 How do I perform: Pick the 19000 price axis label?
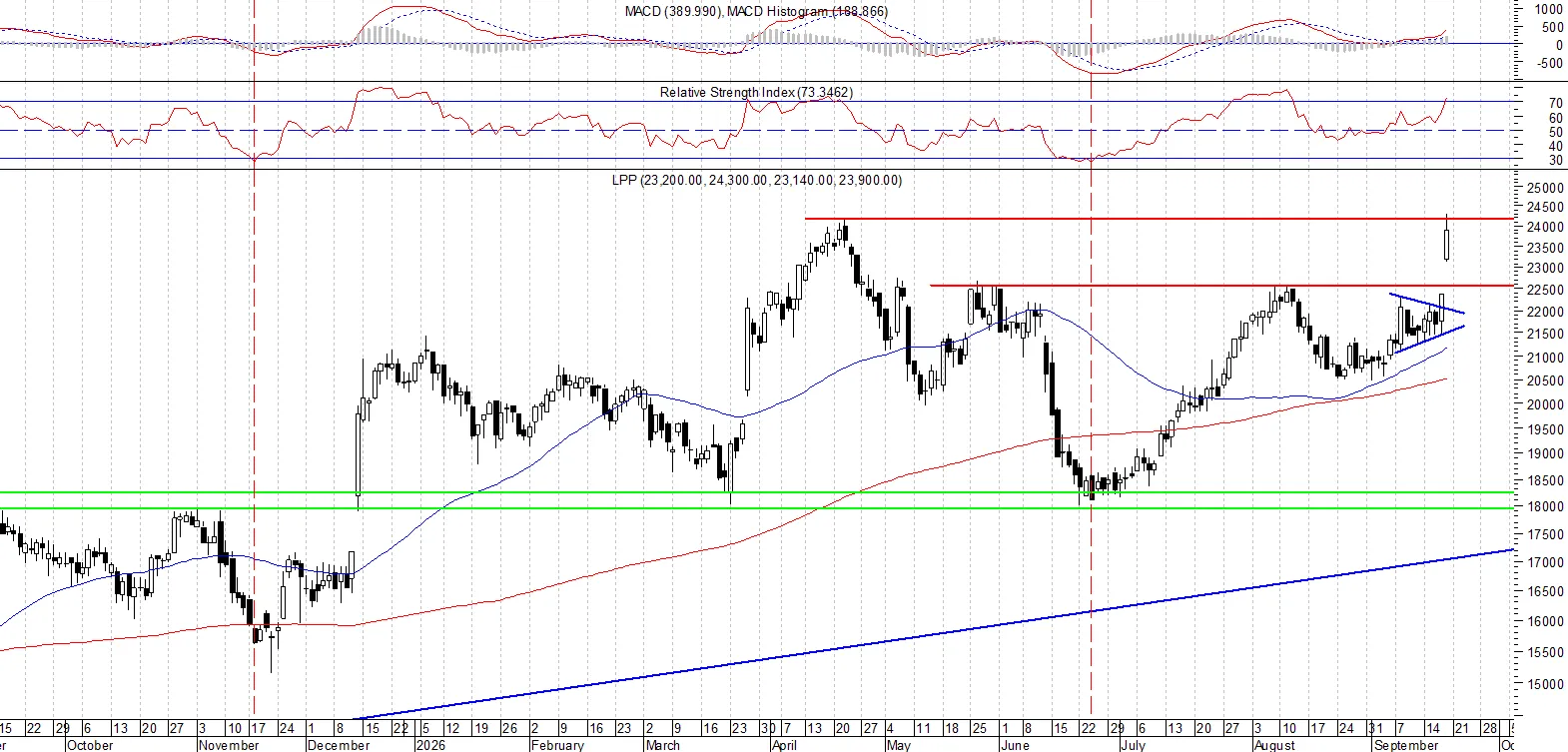pos(1544,453)
